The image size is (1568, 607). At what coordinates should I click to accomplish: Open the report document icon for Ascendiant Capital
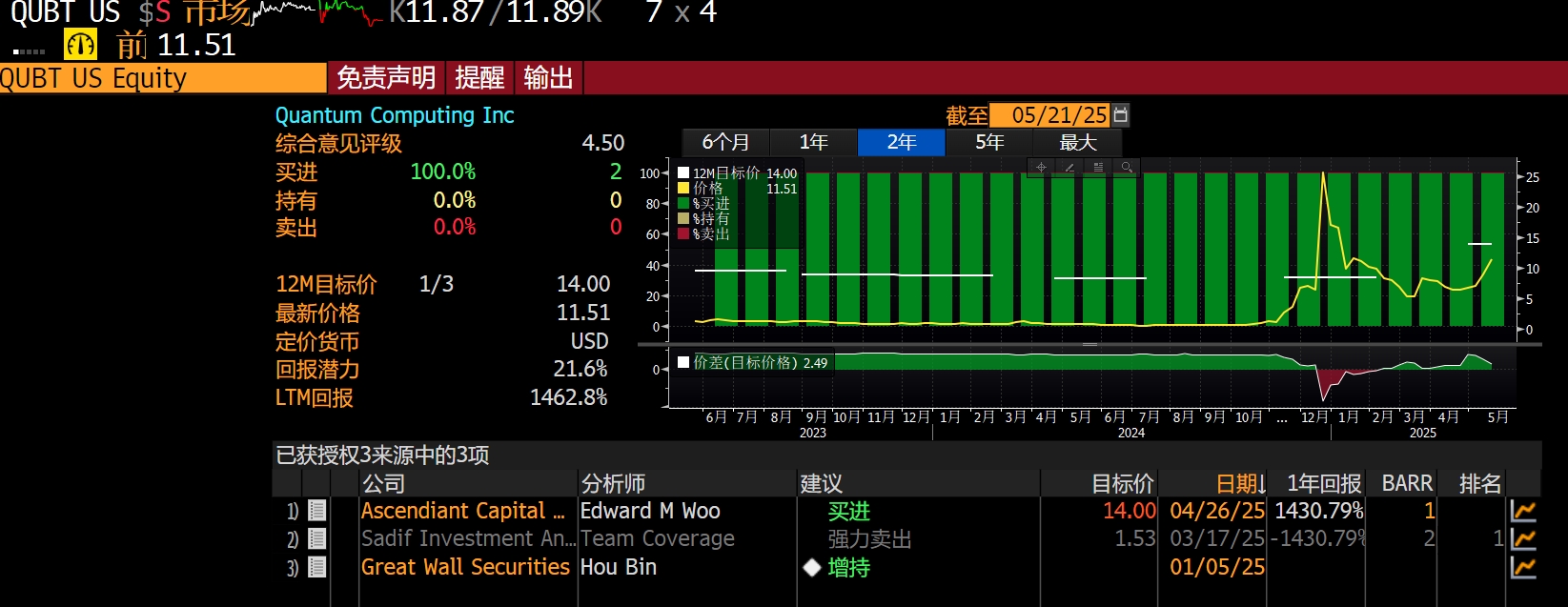tap(317, 511)
